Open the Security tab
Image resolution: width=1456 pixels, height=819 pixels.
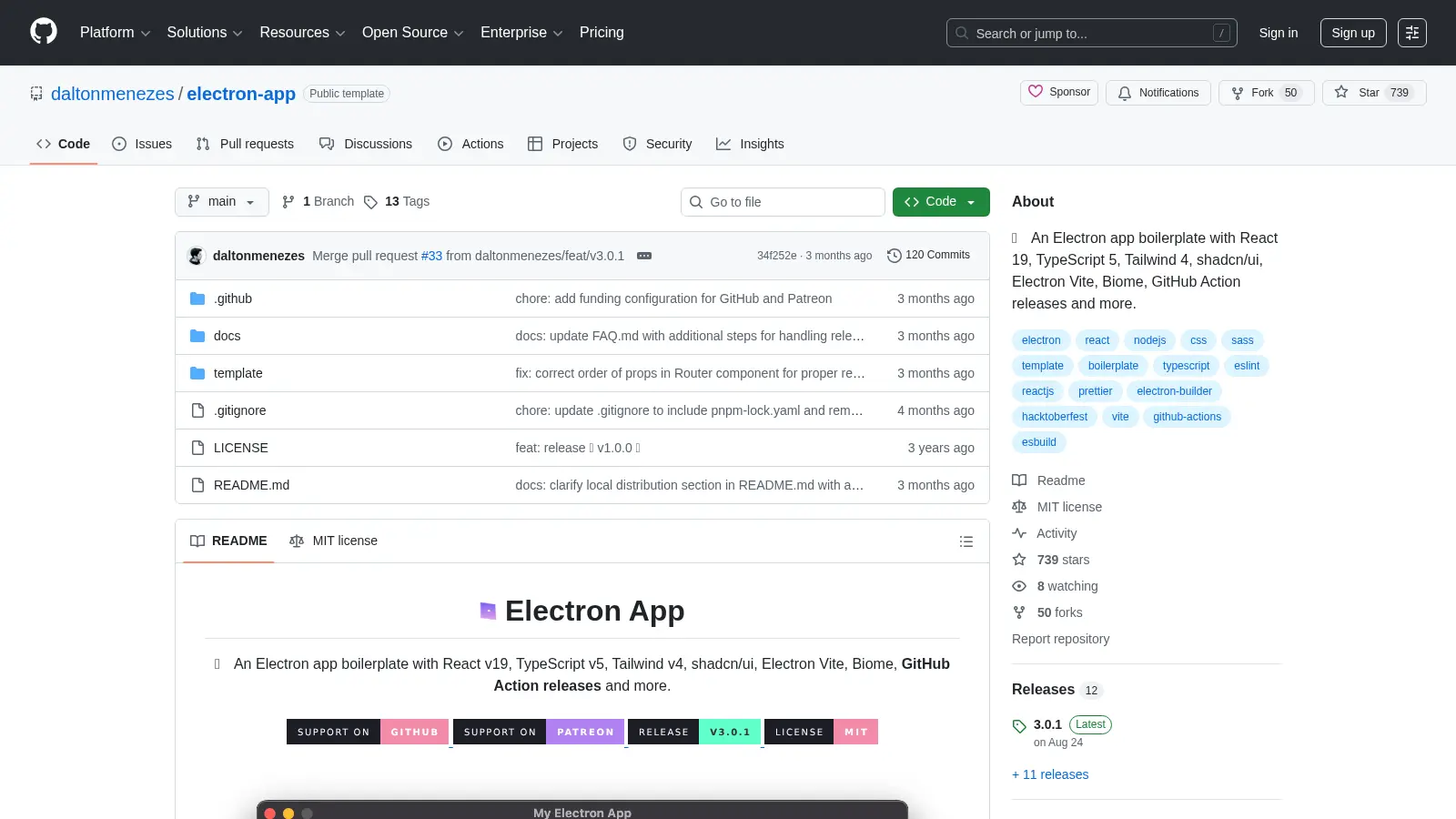pyautogui.click(x=657, y=144)
